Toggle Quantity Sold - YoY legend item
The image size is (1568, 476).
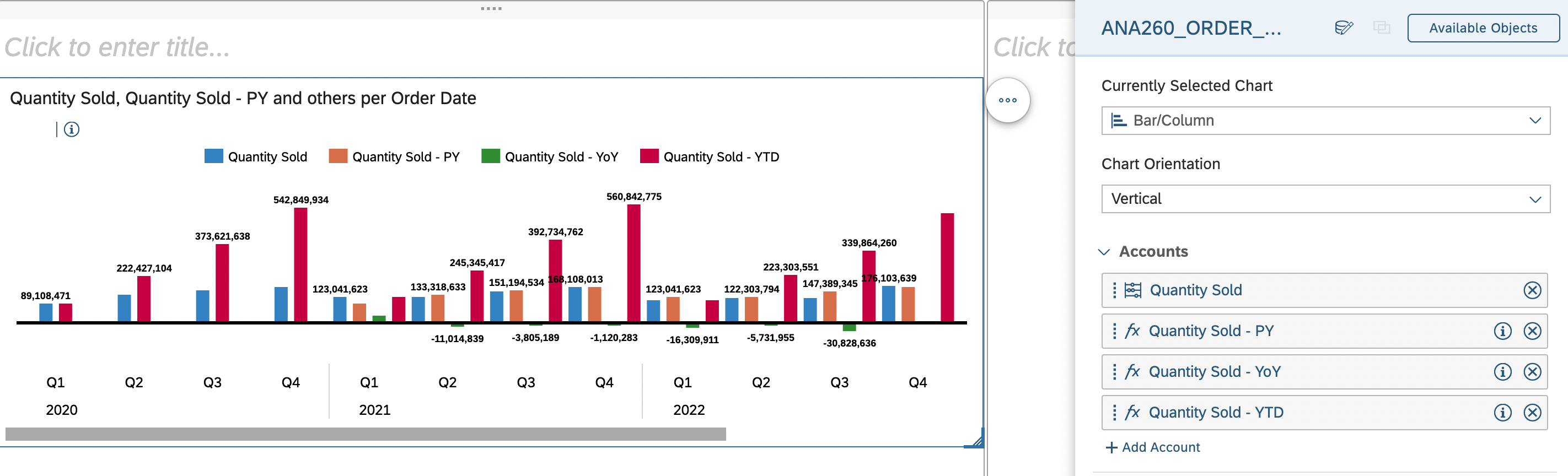click(x=550, y=157)
